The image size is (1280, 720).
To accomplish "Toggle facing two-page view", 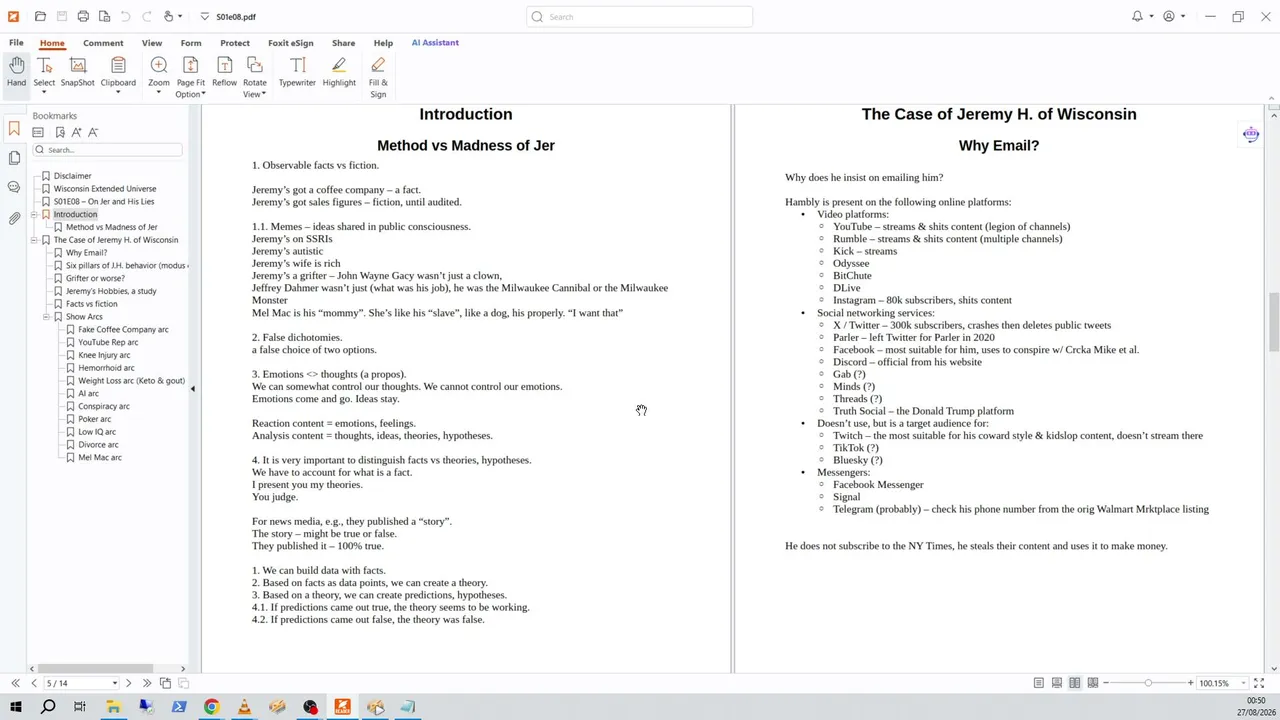I will [1075, 683].
